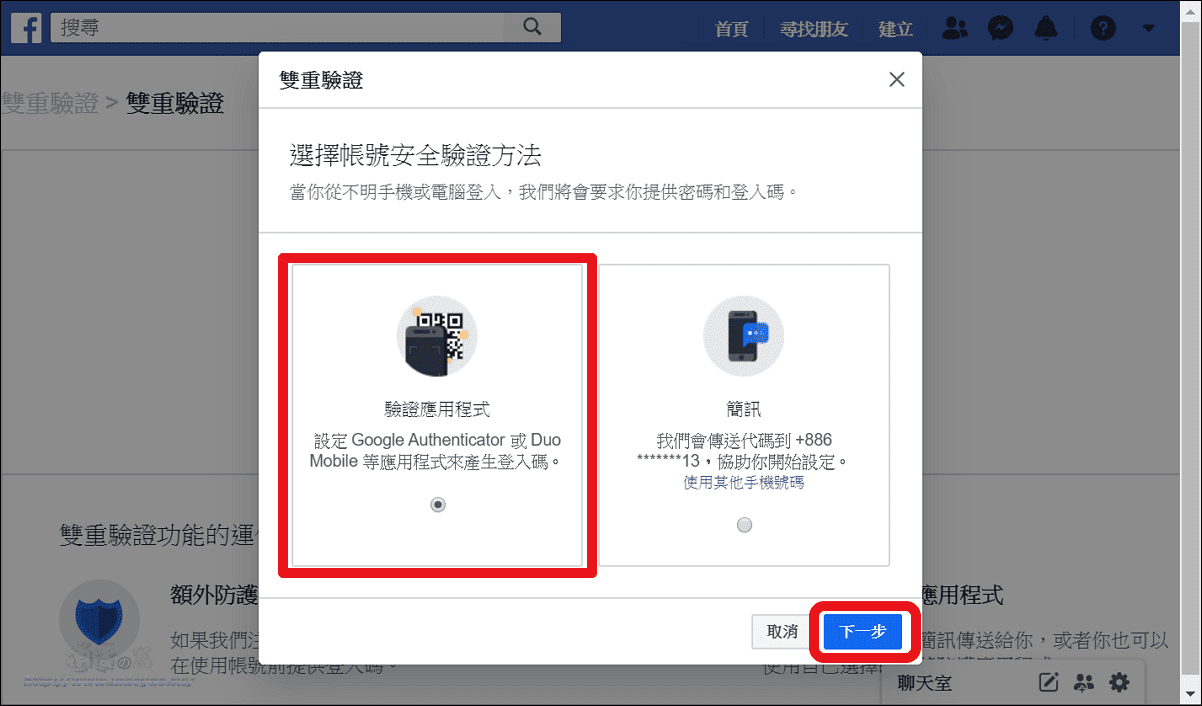The height and width of the screenshot is (706, 1202).
Task: Click 建立 in top navigation
Action: tap(895, 28)
